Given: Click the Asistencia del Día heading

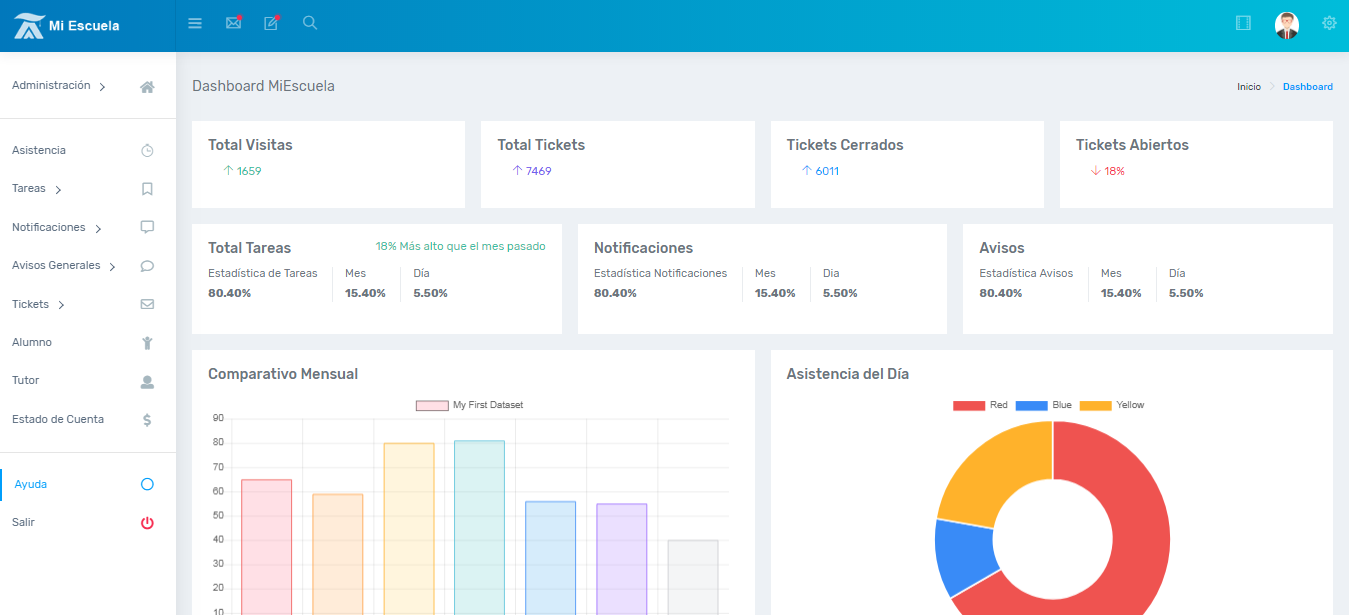Looking at the screenshot, I should pos(848,374).
